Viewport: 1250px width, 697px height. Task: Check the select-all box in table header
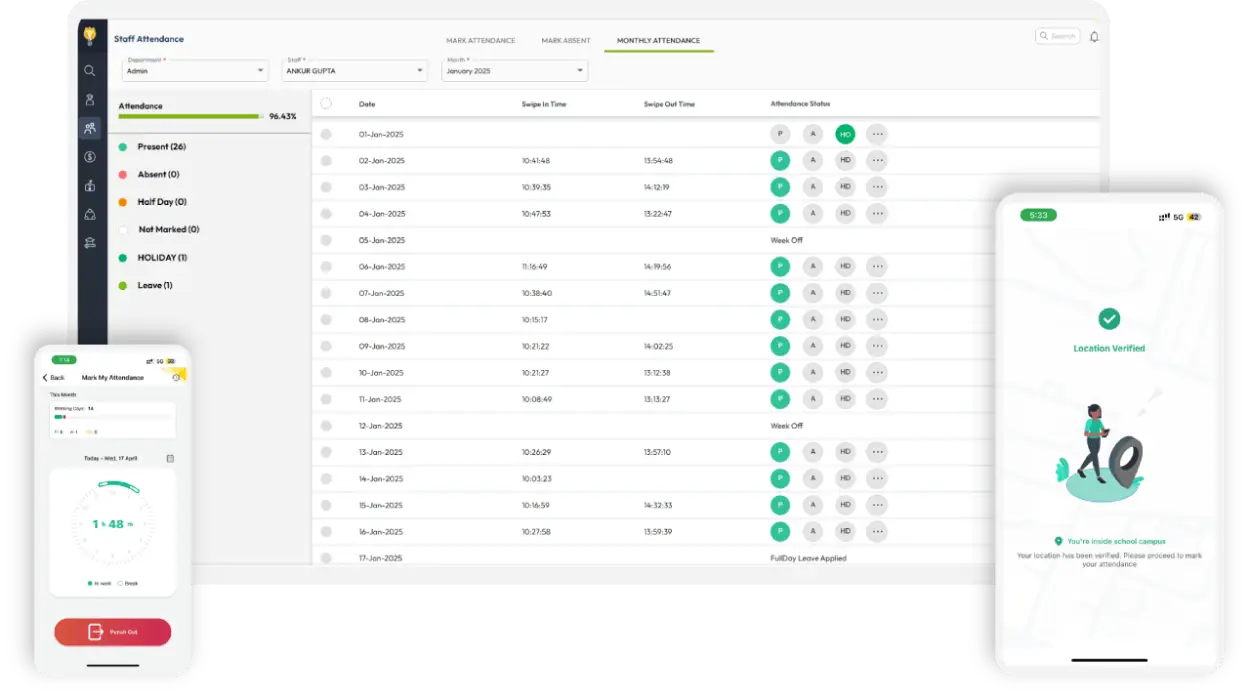[x=325, y=103]
